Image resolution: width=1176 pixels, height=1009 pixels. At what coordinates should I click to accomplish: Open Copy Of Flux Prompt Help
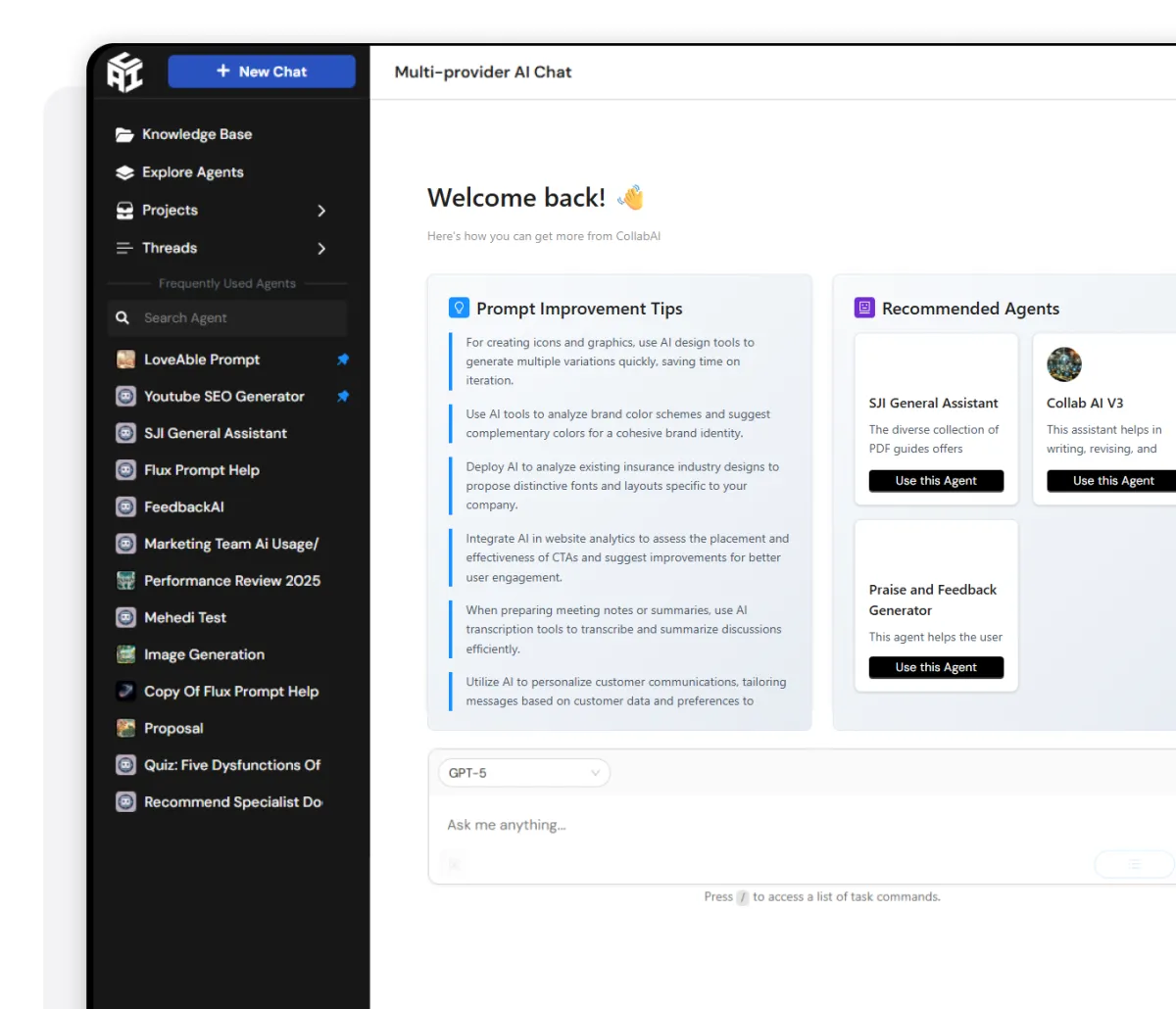[231, 692]
